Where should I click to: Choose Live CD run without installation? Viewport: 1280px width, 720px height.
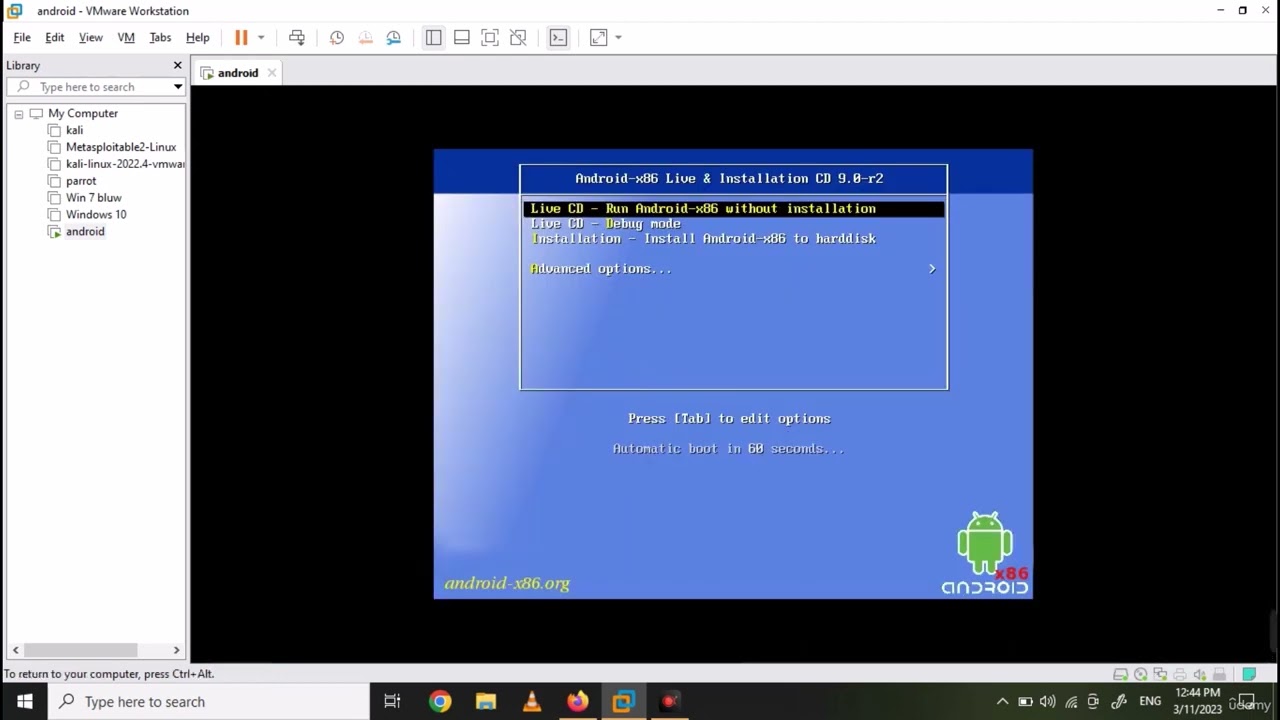(x=733, y=209)
